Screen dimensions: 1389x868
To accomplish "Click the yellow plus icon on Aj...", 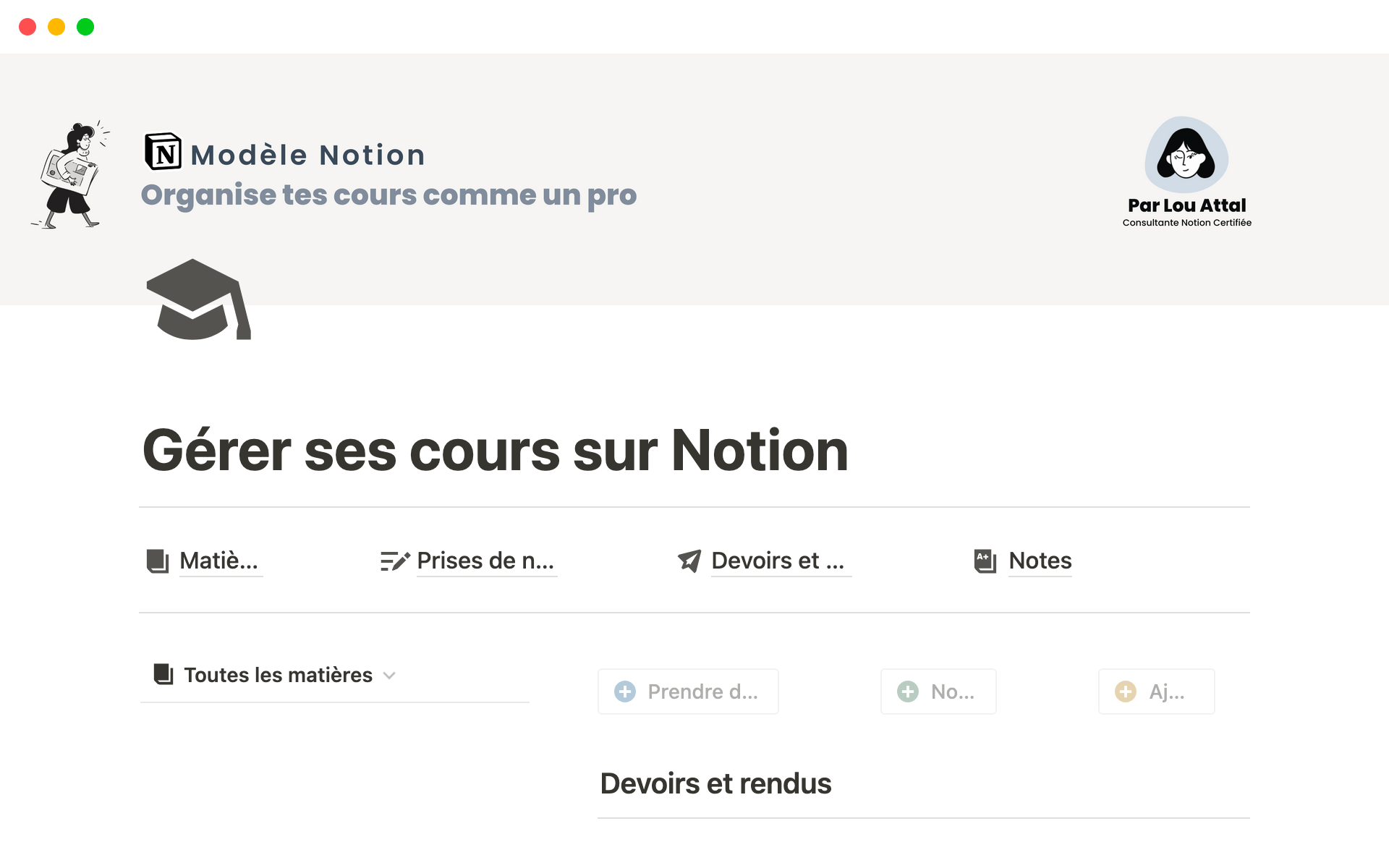I will tap(1126, 692).
